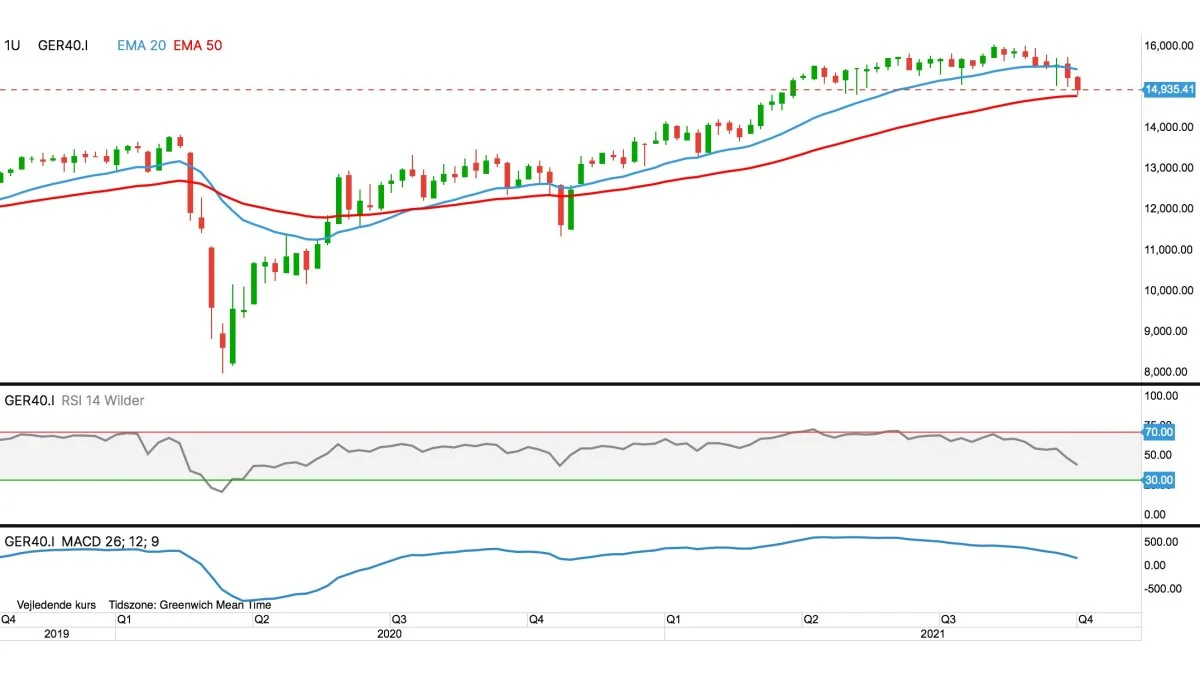The height and width of the screenshot is (674, 1200).
Task: Select the 2021 label on timeline
Action: click(x=931, y=633)
